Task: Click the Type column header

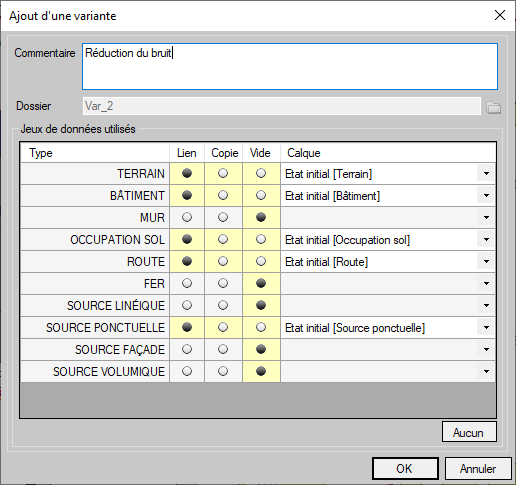Action: (95, 153)
